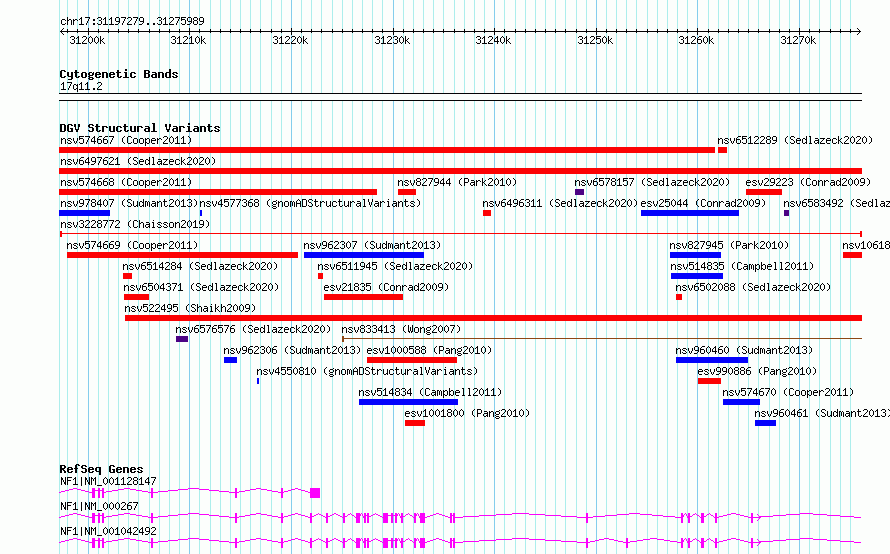Select the nsv522495 (Shaikh2009) red bar

coord(493,318)
